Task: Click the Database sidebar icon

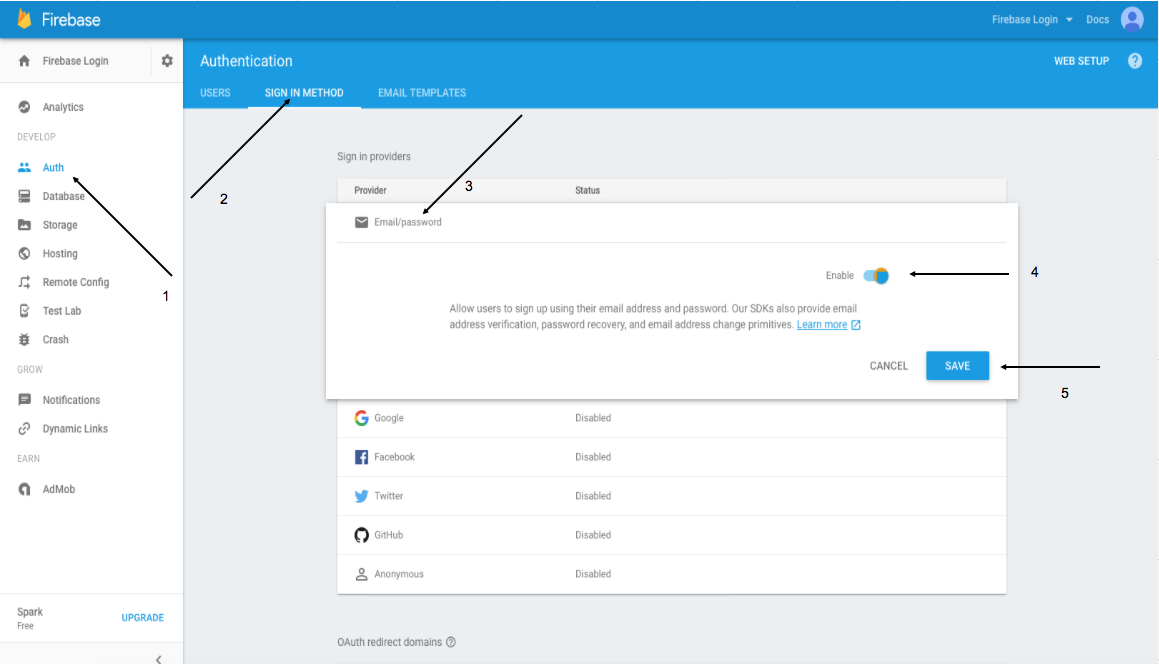Action: [24, 196]
